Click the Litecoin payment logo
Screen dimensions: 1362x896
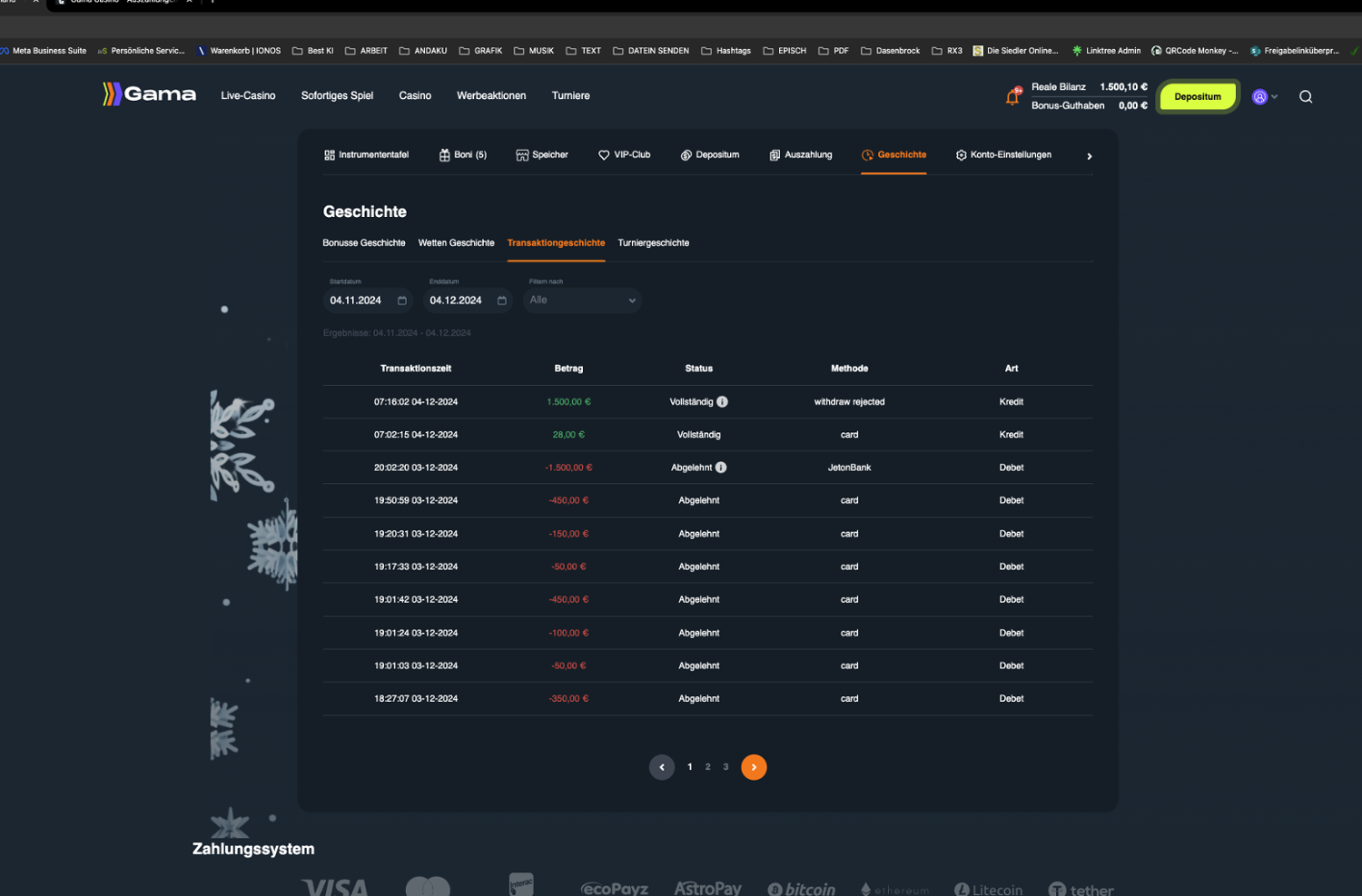[x=988, y=889]
